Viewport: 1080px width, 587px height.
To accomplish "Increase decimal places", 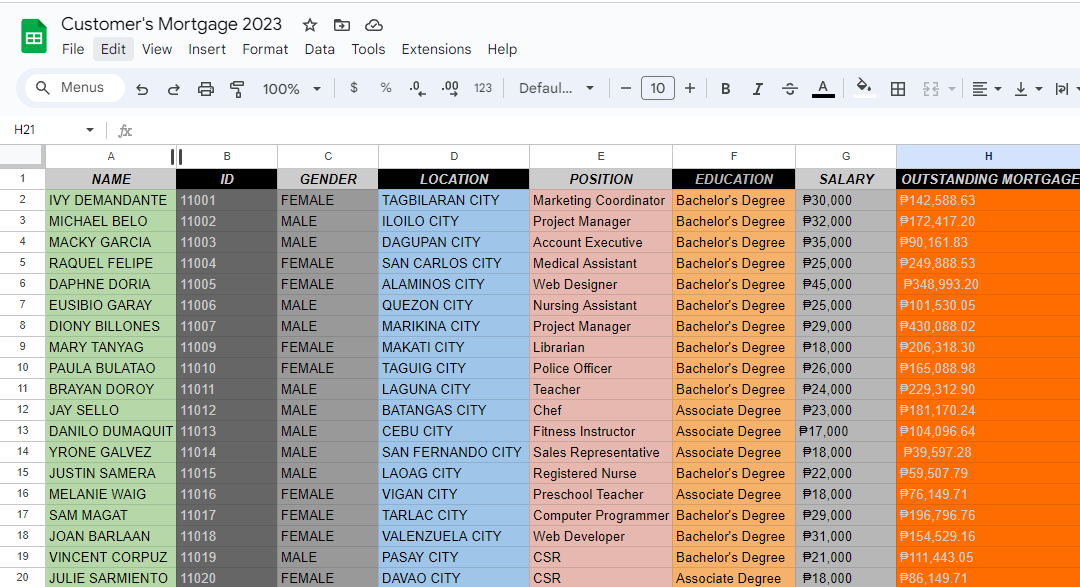I will tap(450, 88).
